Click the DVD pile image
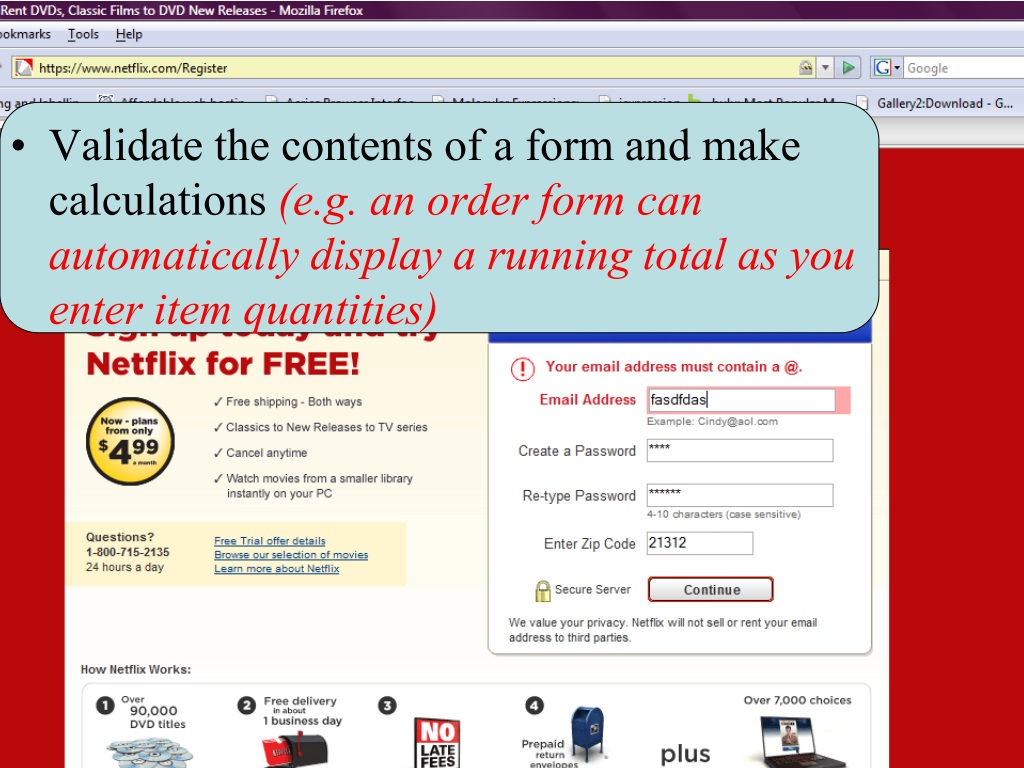This screenshot has height=768, width=1024. [150, 753]
